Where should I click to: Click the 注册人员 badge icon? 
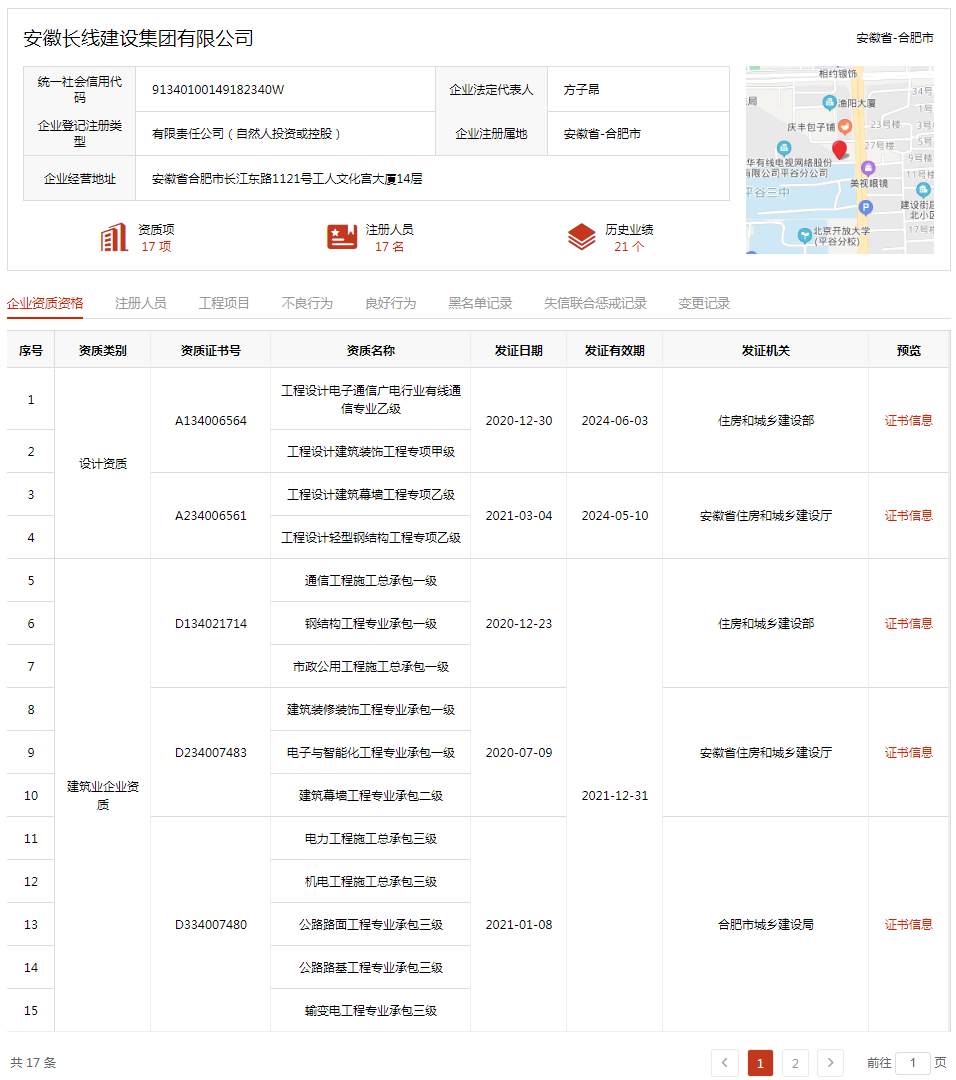point(342,236)
